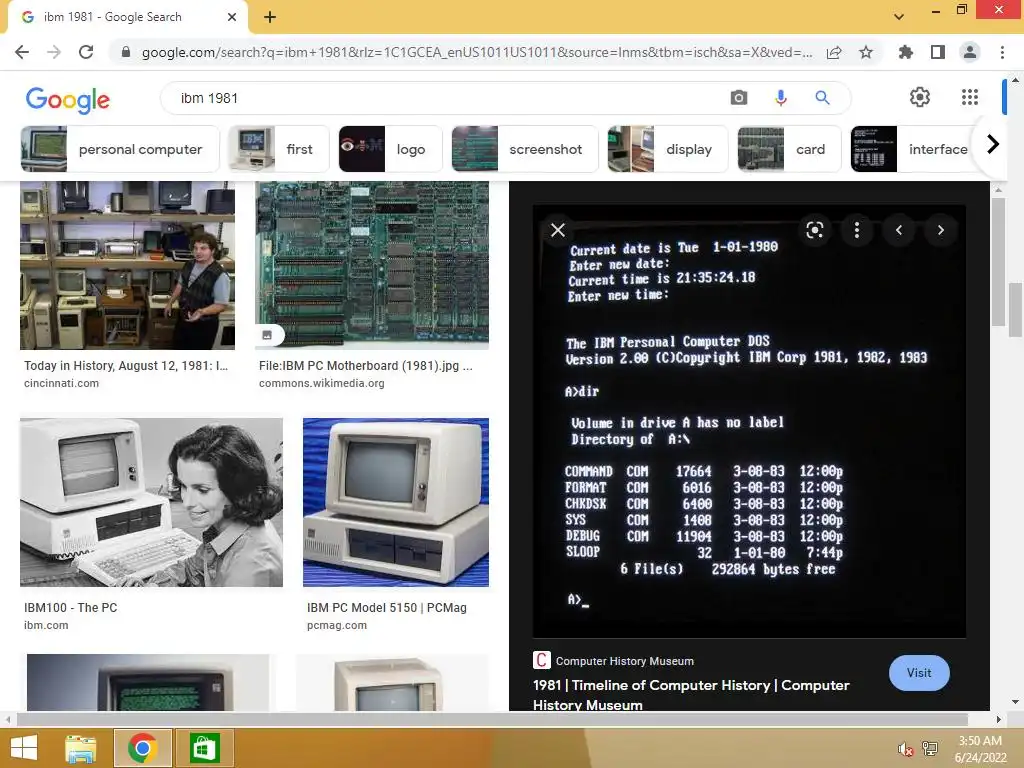Screen dimensions: 1024x768
Task: Open preview more options menu
Action: pyautogui.click(x=857, y=230)
